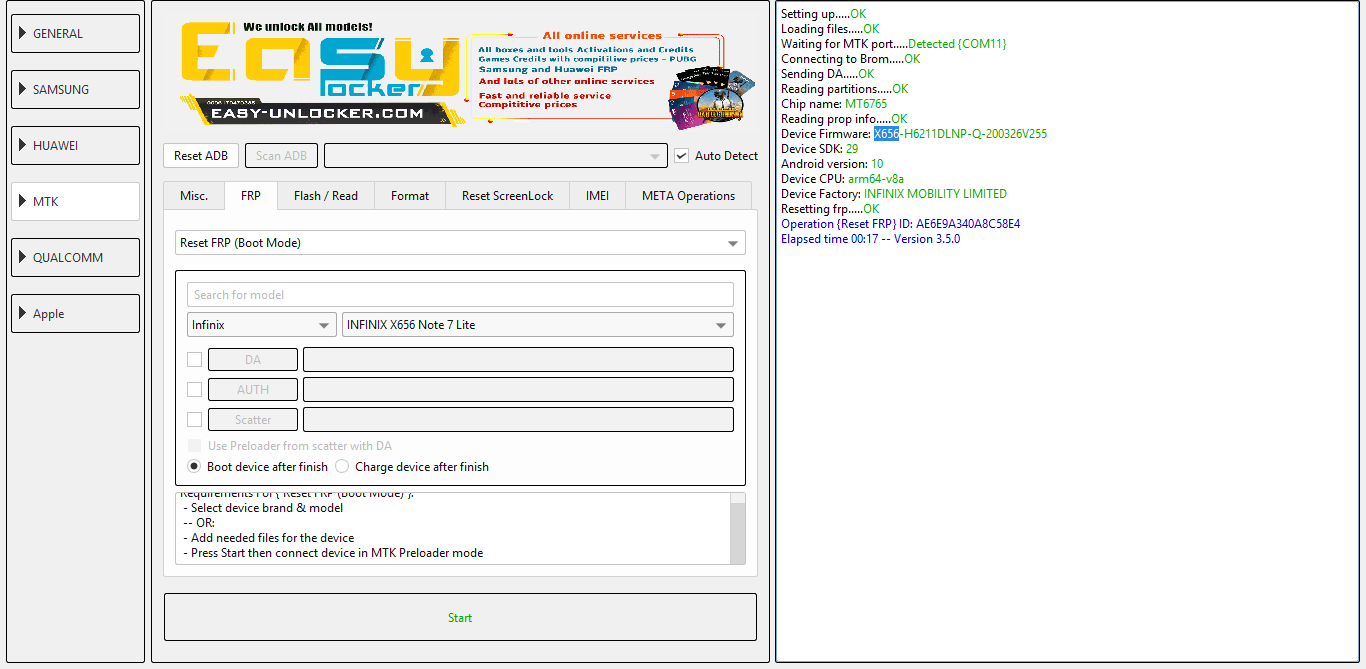Open the Flash / Read tab

[x=326, y=196]
